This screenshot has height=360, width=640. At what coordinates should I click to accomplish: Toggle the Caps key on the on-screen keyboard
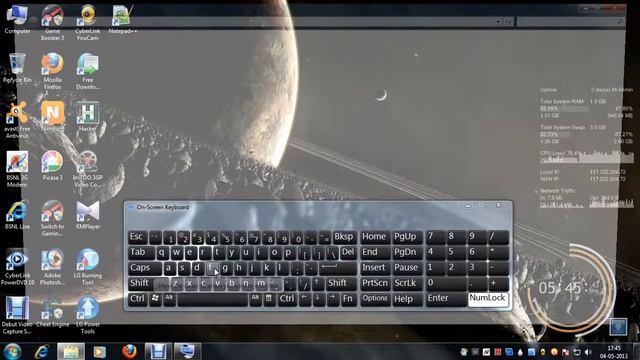(x=144, y=268)
